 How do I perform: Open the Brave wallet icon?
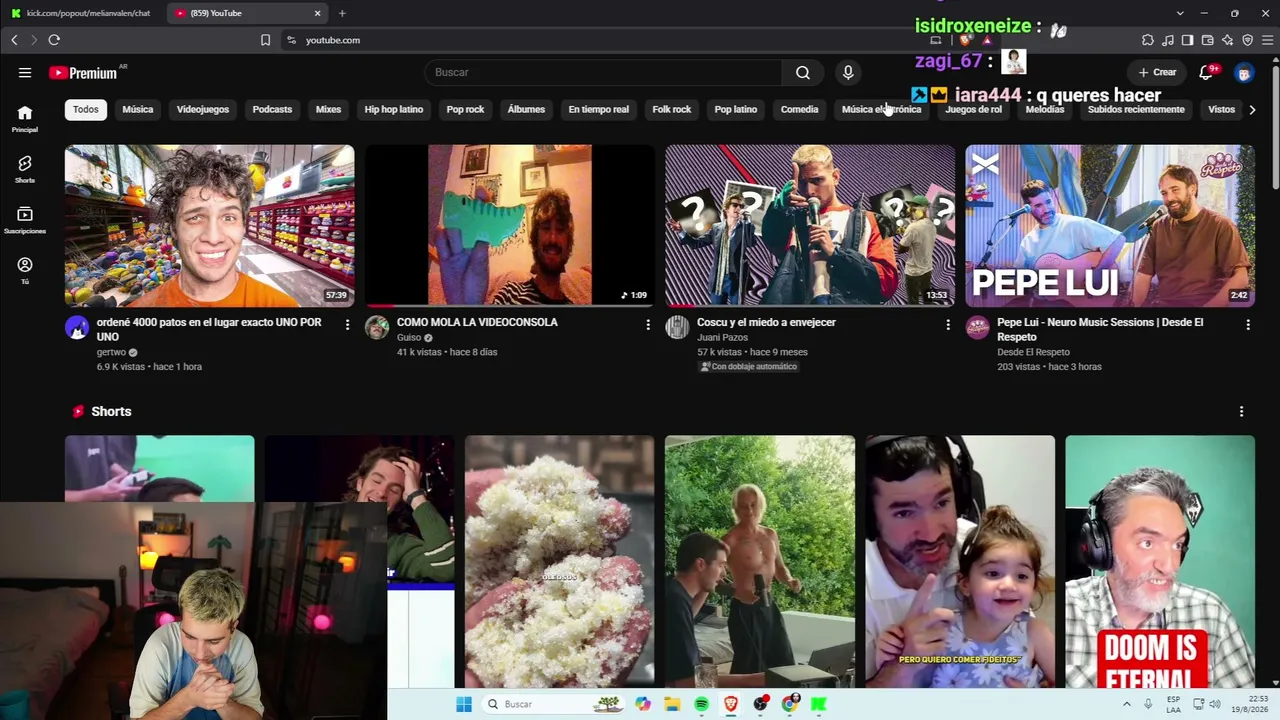click(1208, 40)
